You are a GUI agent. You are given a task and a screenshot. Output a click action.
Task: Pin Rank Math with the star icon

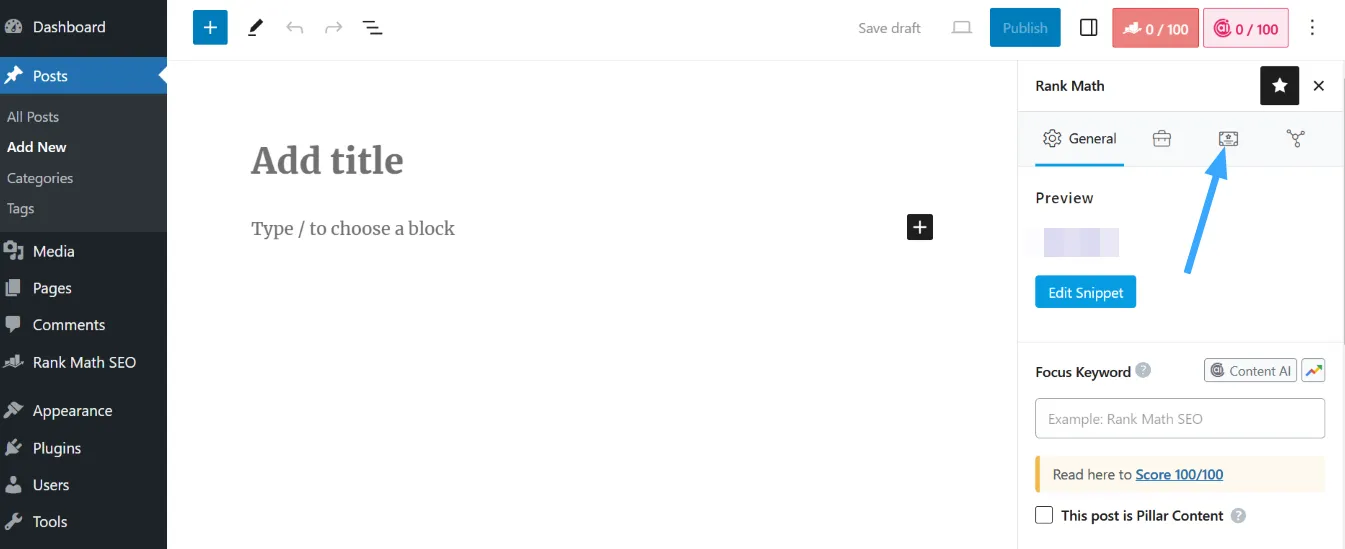click(1279, 86)
